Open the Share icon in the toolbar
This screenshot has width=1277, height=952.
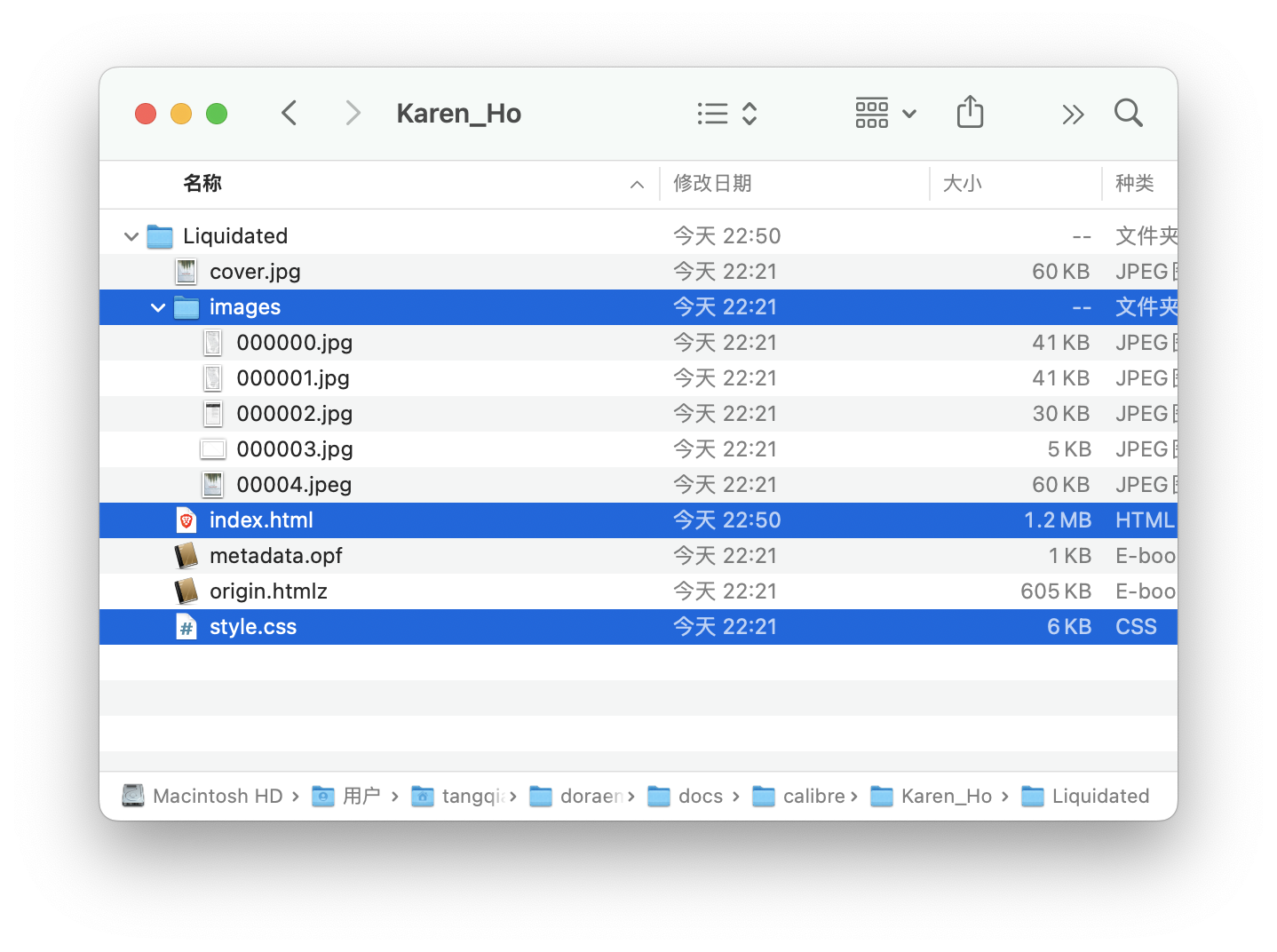click(970, 113)
